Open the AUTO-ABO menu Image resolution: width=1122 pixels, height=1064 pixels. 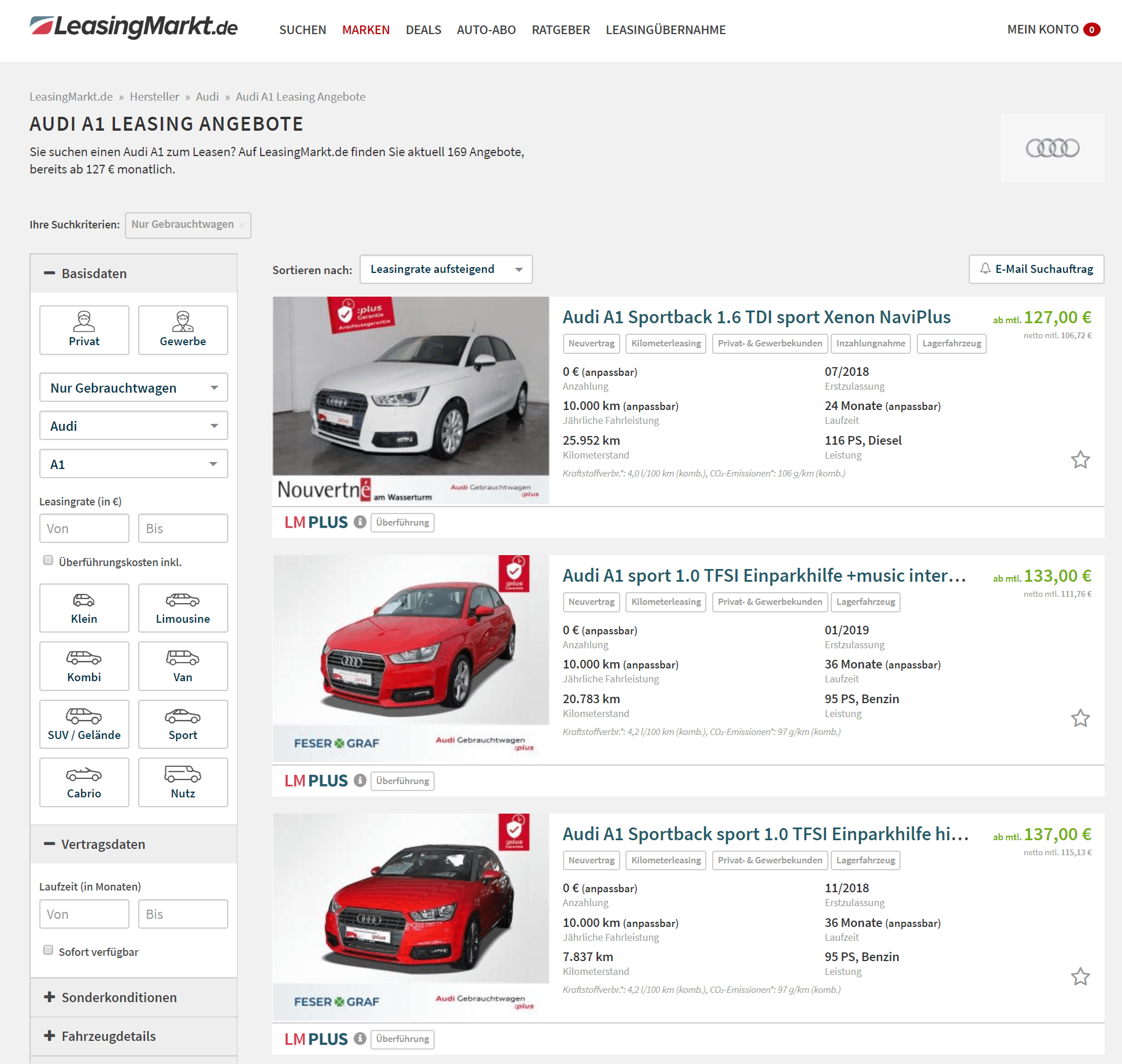click(x=486, y=29)
